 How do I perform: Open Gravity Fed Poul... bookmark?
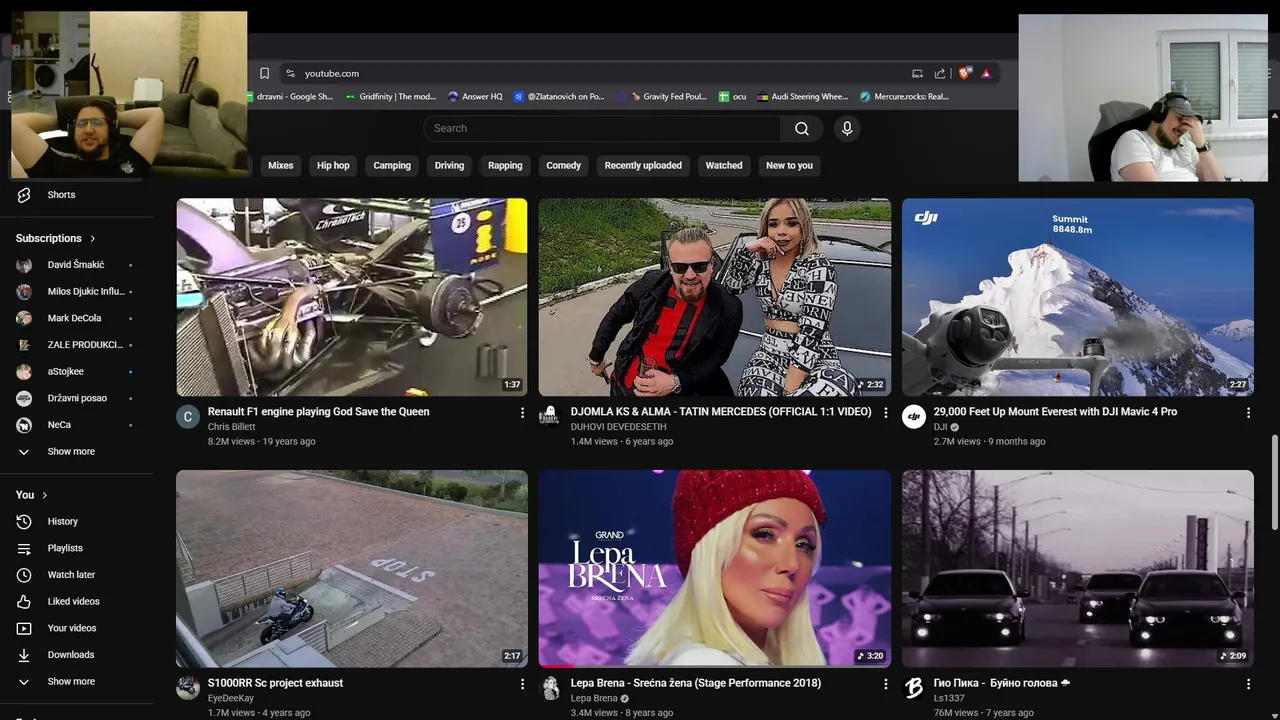662,97
